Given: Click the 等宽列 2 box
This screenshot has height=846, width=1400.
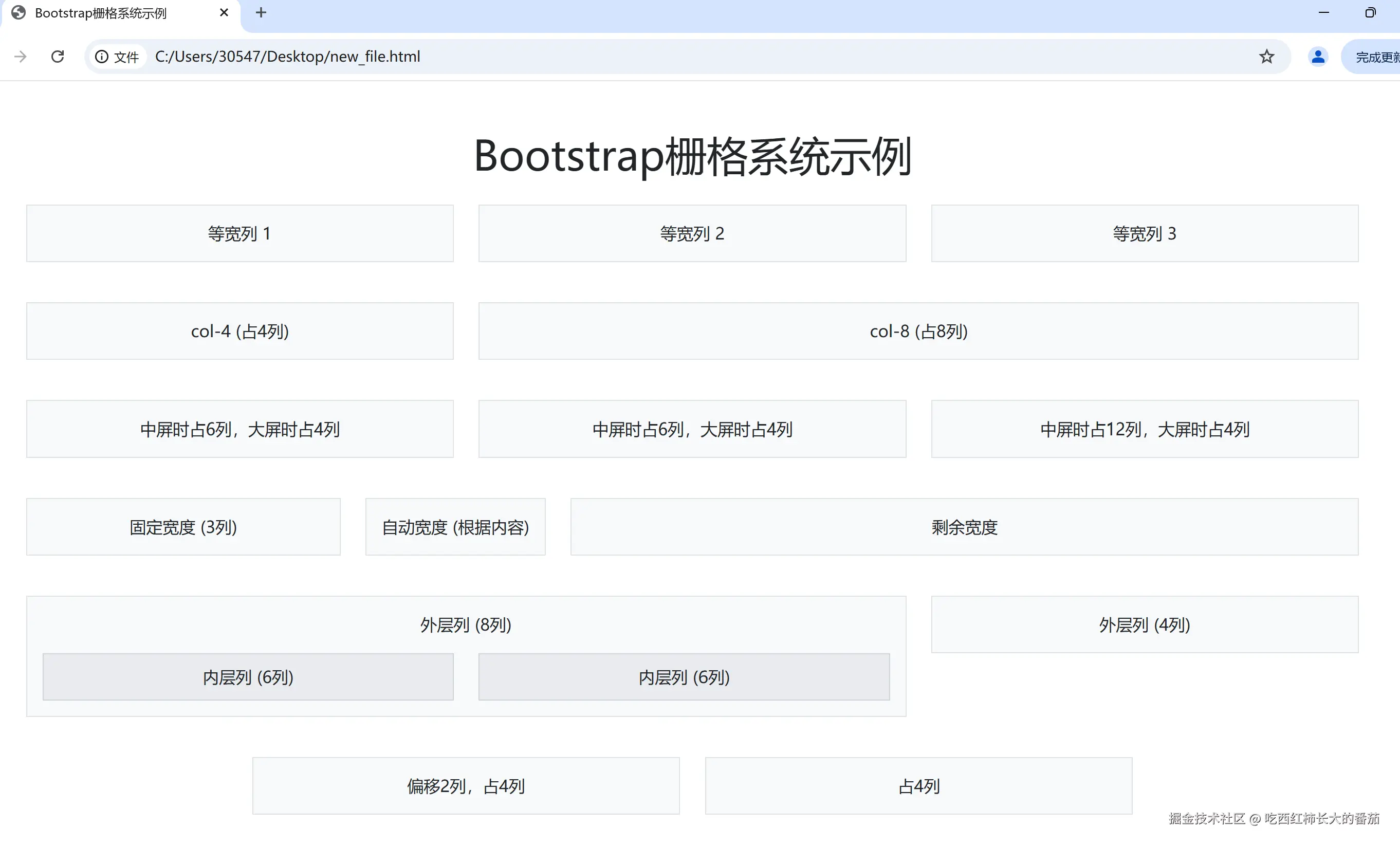Looking at the screenshot, I should 692,233.
